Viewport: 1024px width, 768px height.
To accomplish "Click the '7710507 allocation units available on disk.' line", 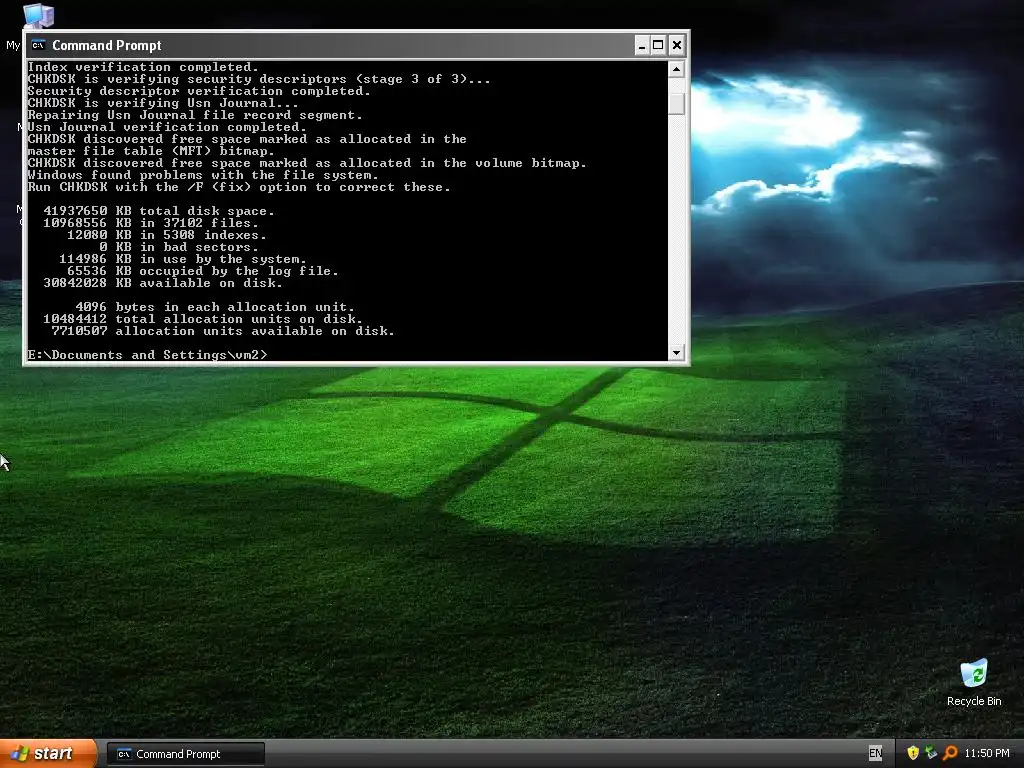I will pos(223,330).
